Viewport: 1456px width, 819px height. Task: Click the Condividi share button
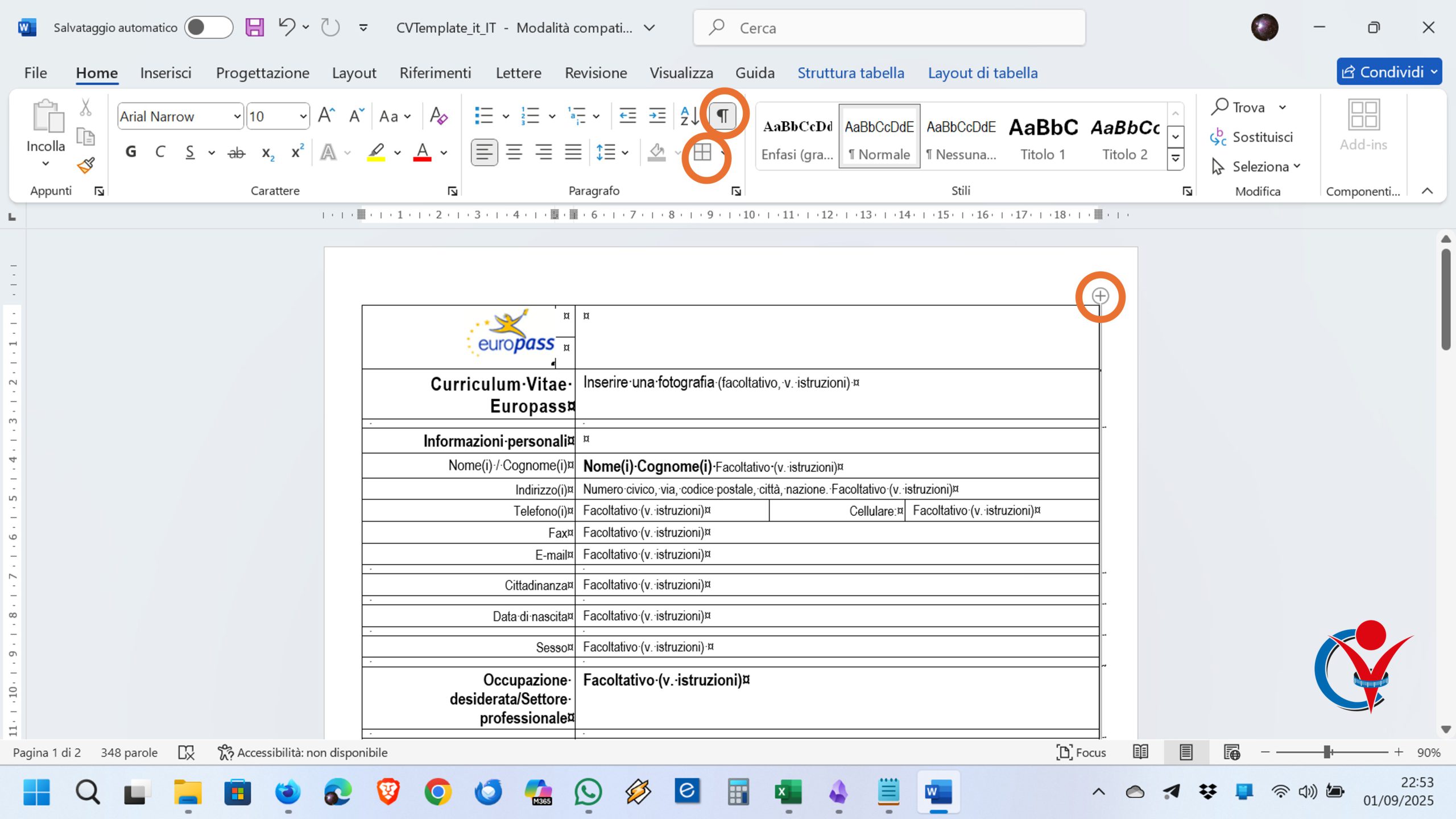click(x=1382, y=72)
